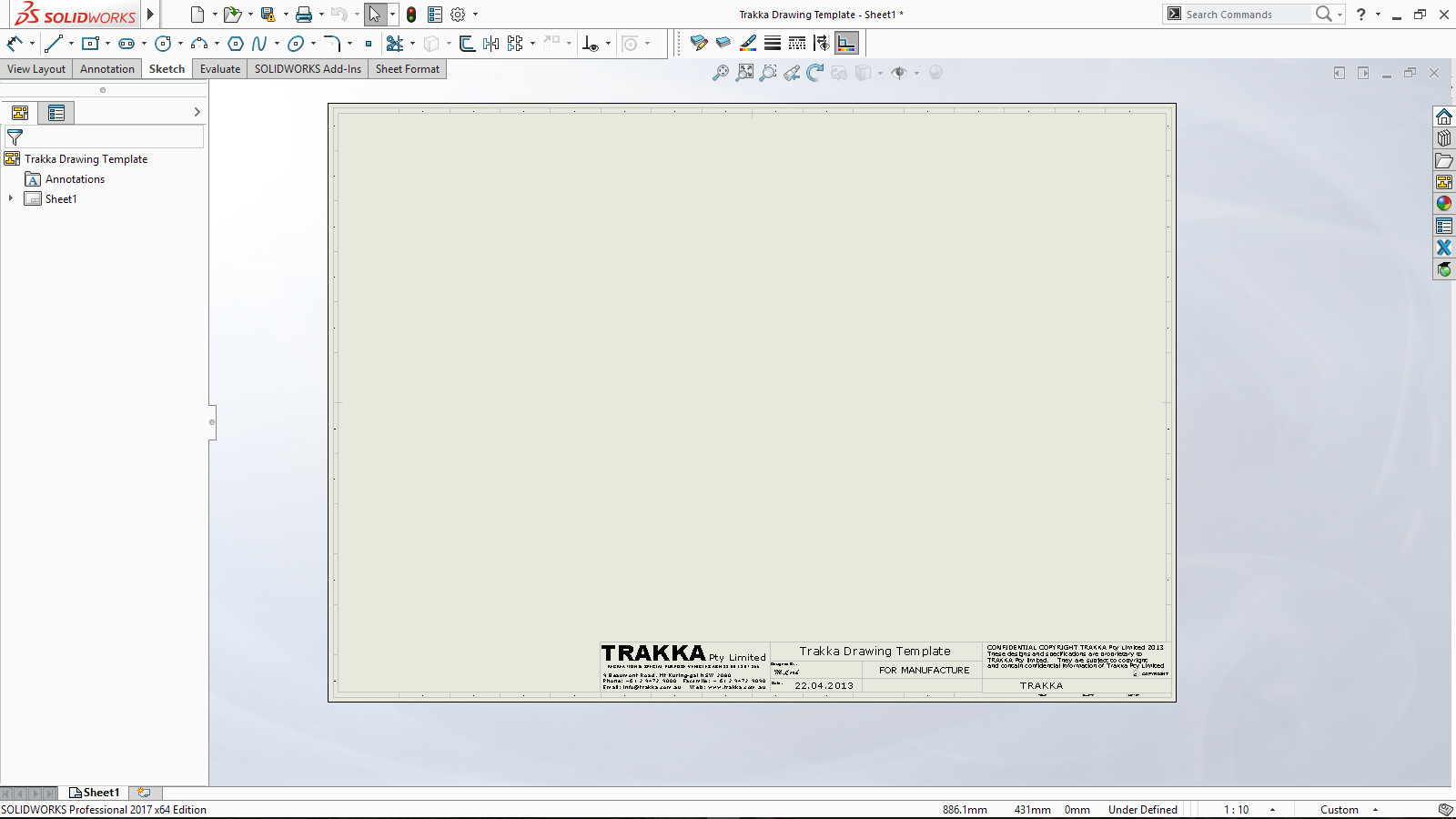Toggle Color Display Mode button

846,43
